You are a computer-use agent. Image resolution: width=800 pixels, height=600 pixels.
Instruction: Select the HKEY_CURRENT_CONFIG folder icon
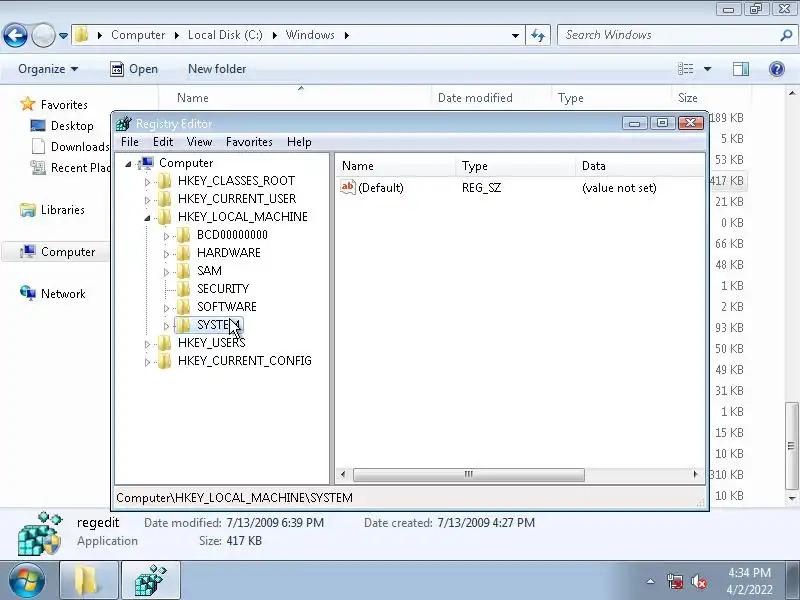tap(165, 361)
